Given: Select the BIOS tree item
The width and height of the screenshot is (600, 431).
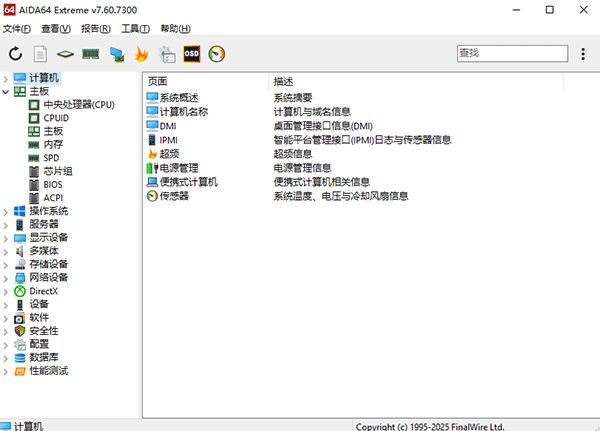Looking at the screenshot, I should [x=53, y=184].
